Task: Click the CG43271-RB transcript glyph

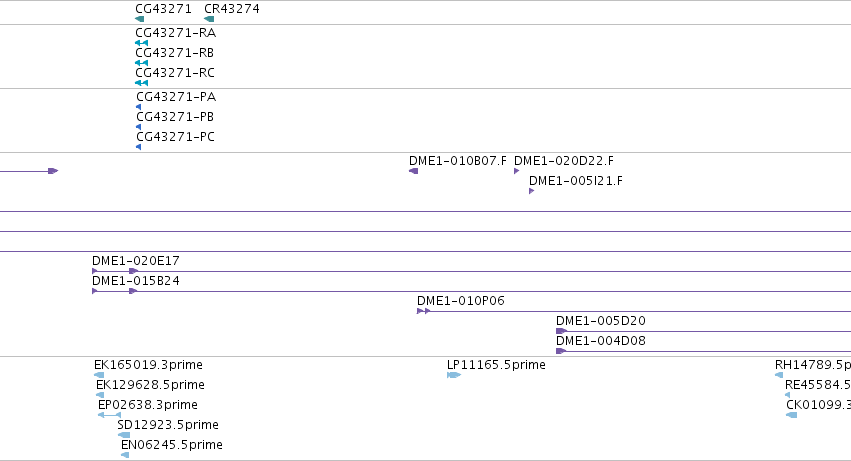Action: click(x=141, y=63)
